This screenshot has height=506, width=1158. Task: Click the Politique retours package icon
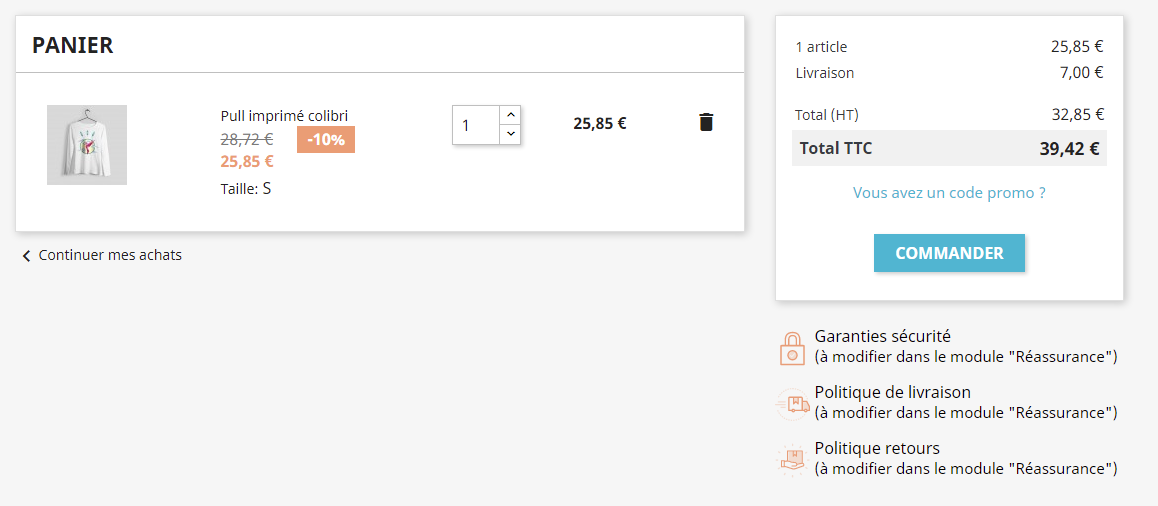792,459
